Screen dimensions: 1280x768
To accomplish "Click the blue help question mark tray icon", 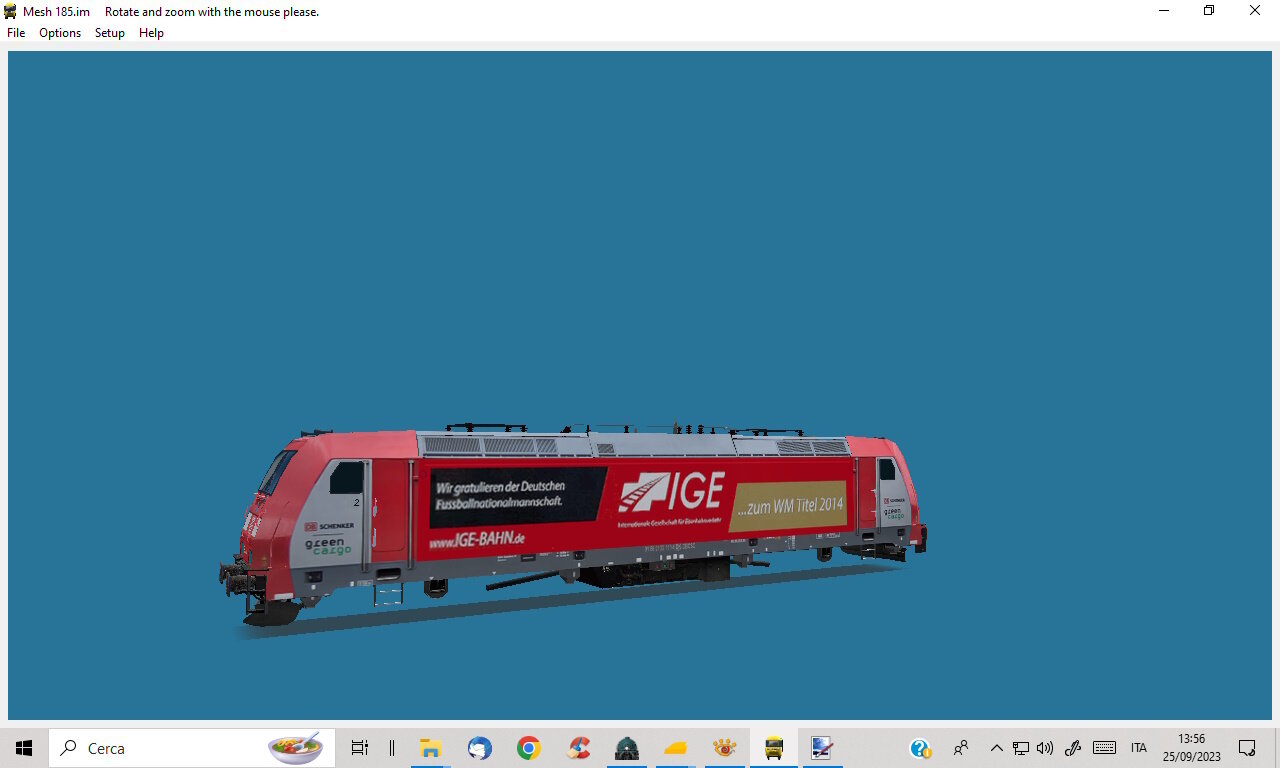I will [920, 748].
